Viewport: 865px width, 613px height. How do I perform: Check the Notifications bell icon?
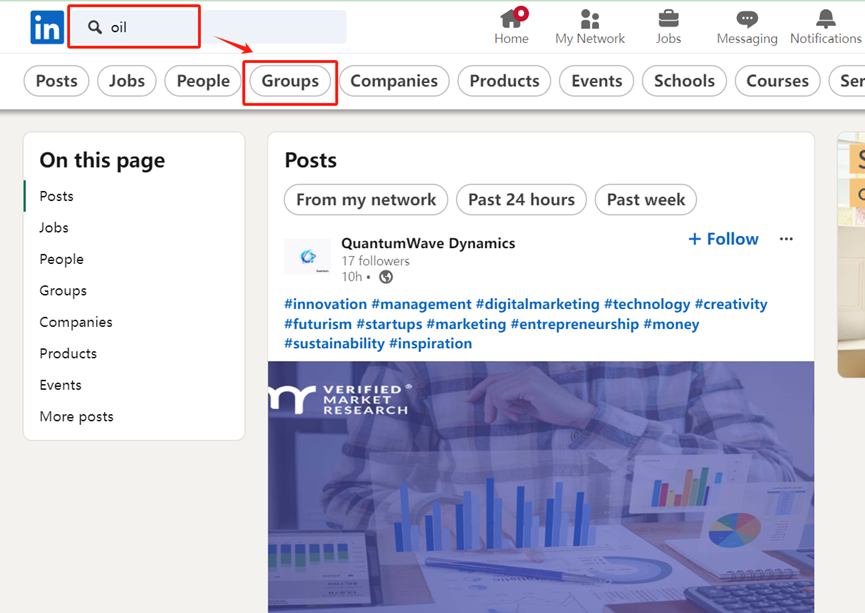[x=825, y=19]
